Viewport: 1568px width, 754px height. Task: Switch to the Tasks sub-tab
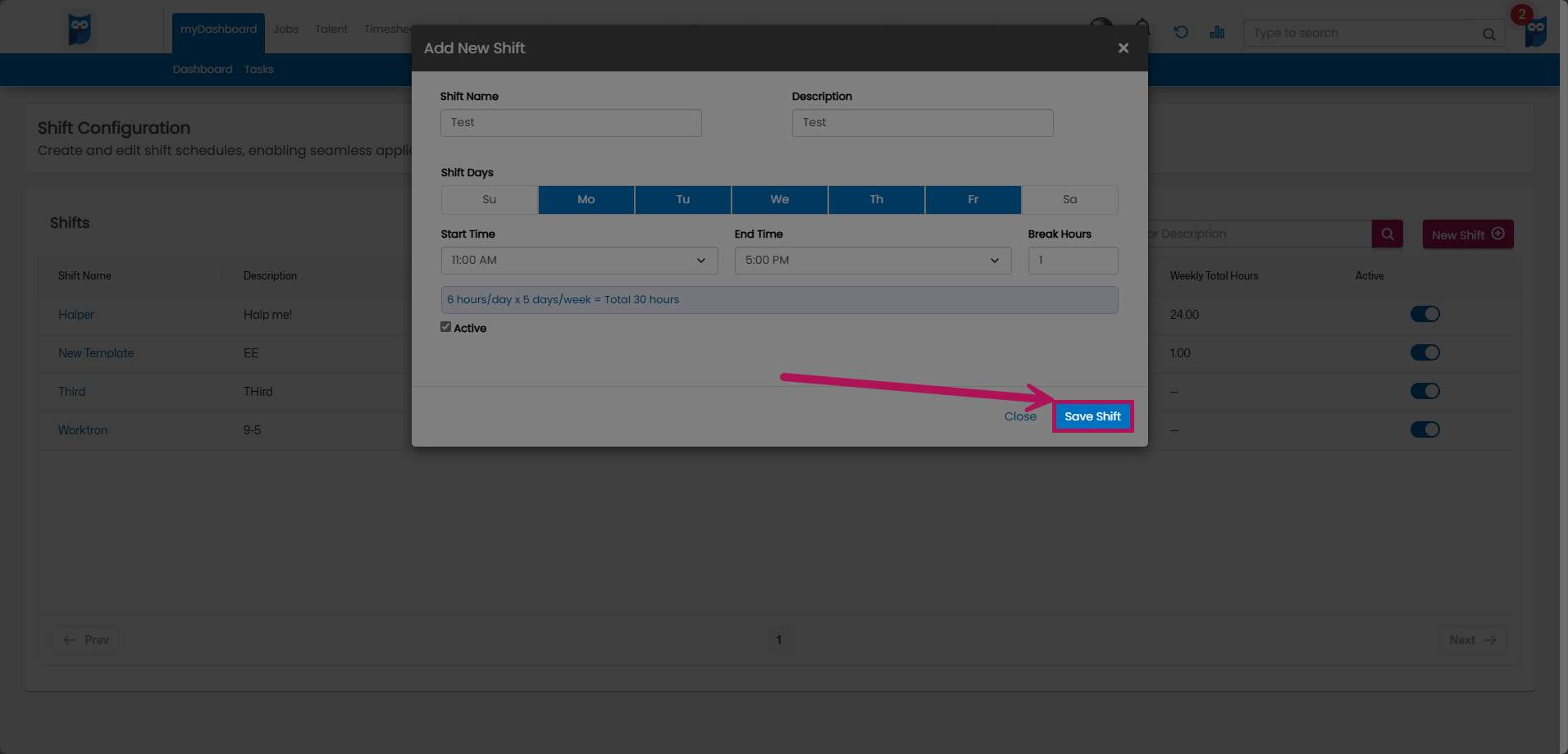pyautogui.click(x=258, y=70)
